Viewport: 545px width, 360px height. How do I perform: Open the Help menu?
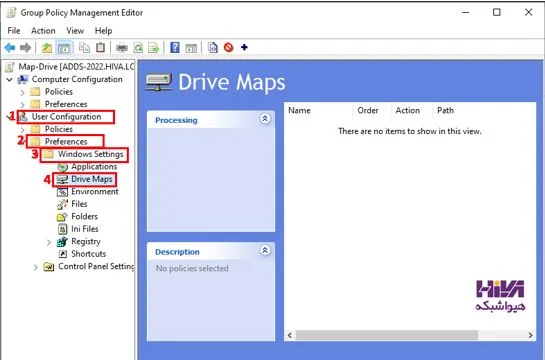point(104,31)
